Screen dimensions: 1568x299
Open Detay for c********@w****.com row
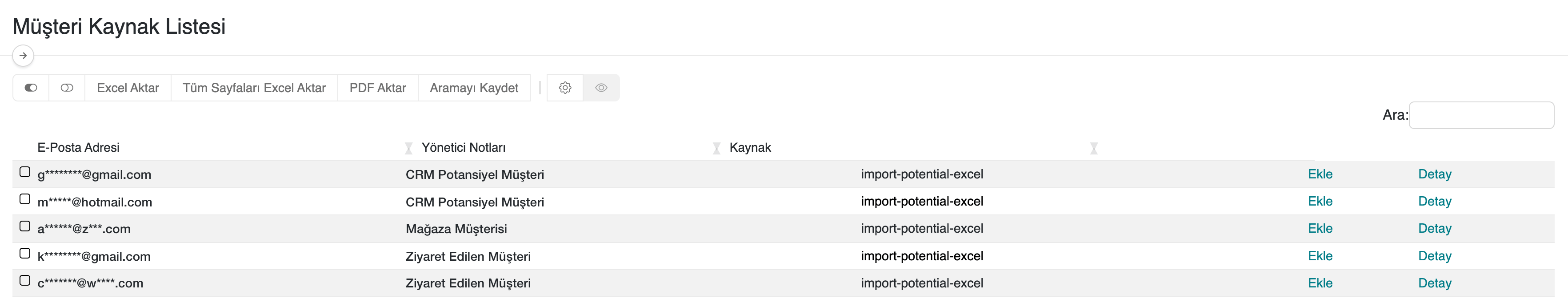coord(1434,283)
